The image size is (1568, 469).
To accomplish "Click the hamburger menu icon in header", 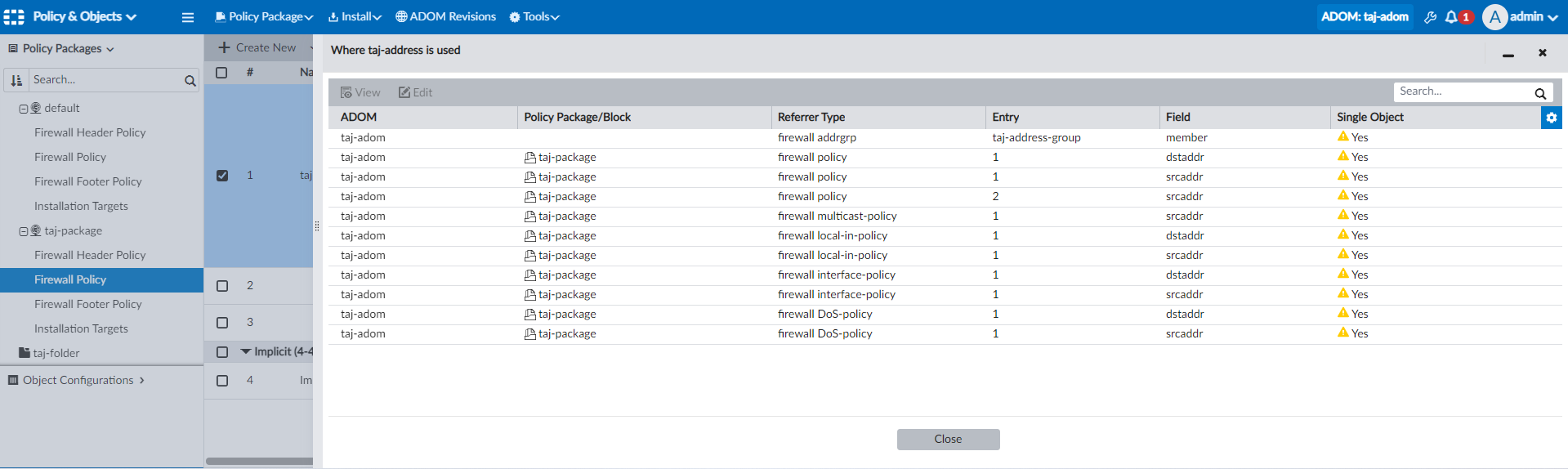I will (188, 17).
